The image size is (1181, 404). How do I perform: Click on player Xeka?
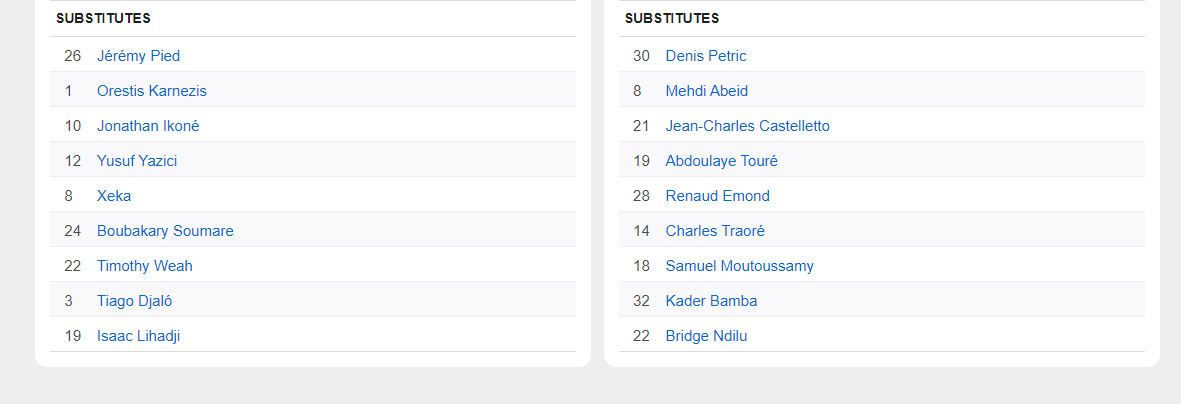click(114, 196)
